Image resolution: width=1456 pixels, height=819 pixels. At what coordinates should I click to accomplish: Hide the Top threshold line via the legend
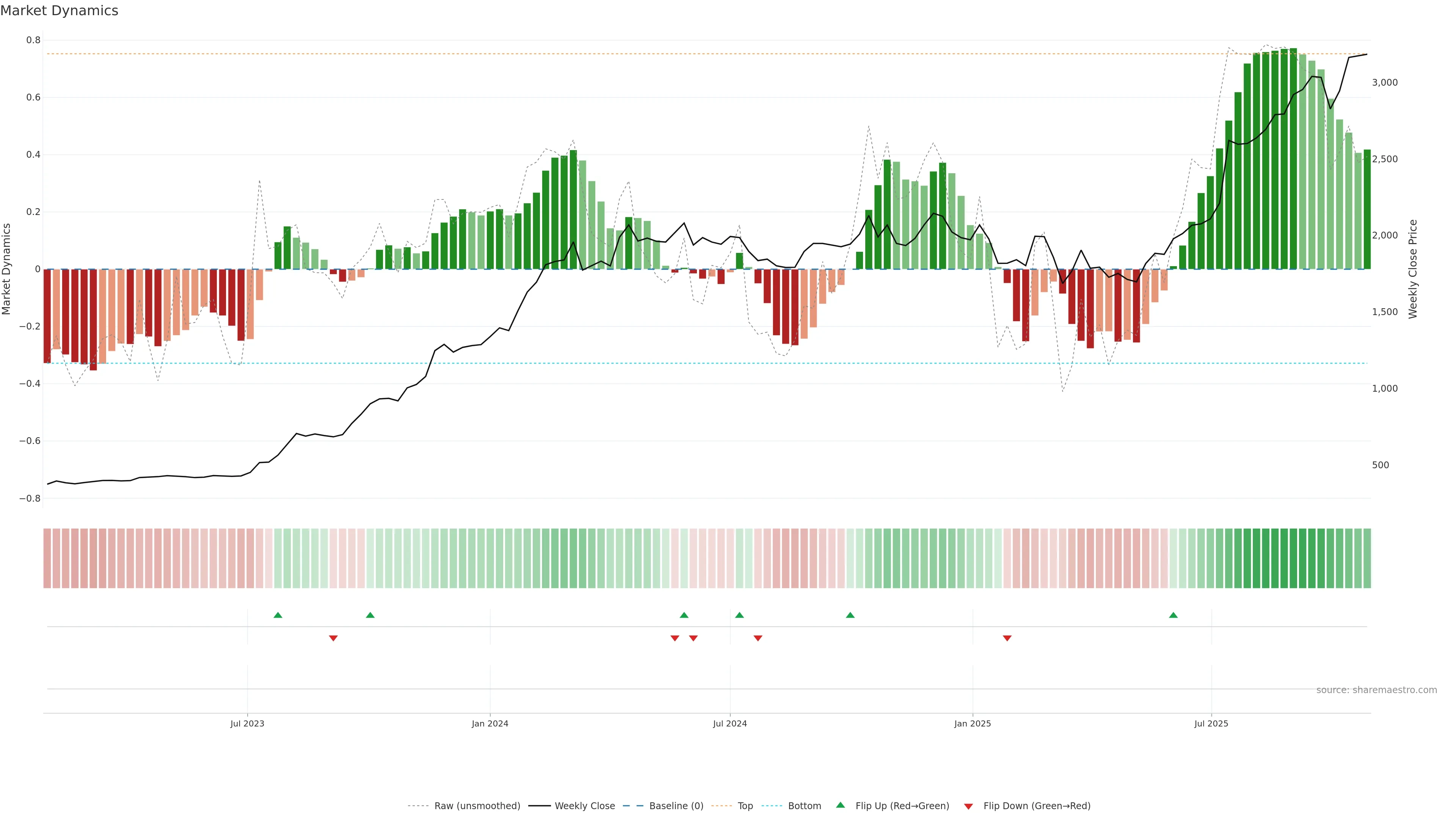(745, 806)
